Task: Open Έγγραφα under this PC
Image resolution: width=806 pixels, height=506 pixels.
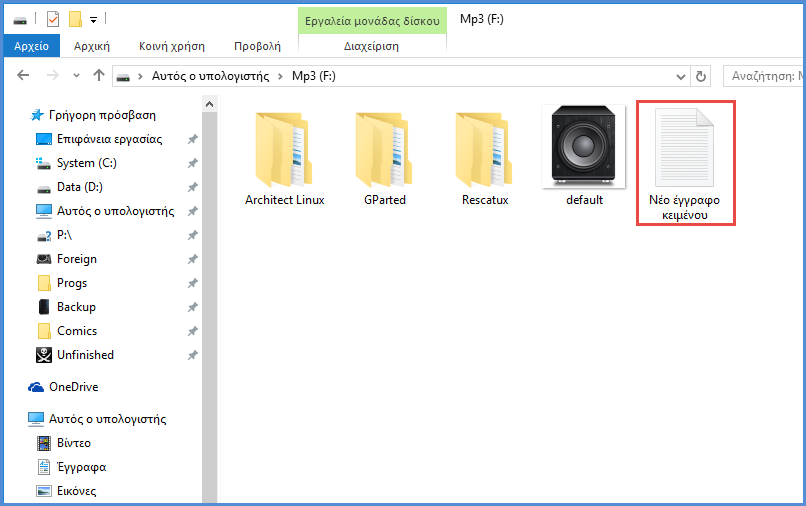Action: [82, 467]
